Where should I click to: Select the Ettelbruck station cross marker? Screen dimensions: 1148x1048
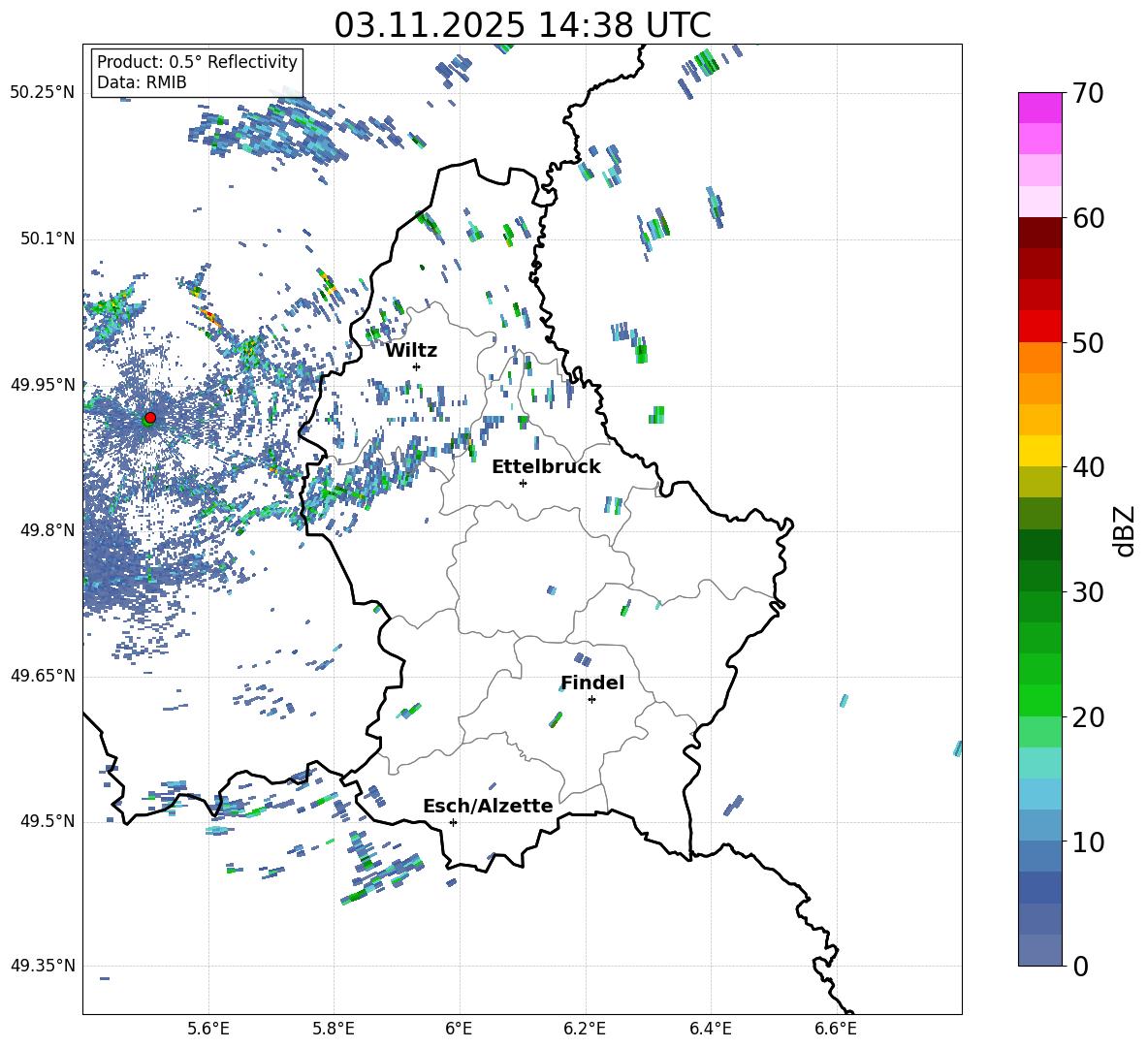click(x=523, y=483)
